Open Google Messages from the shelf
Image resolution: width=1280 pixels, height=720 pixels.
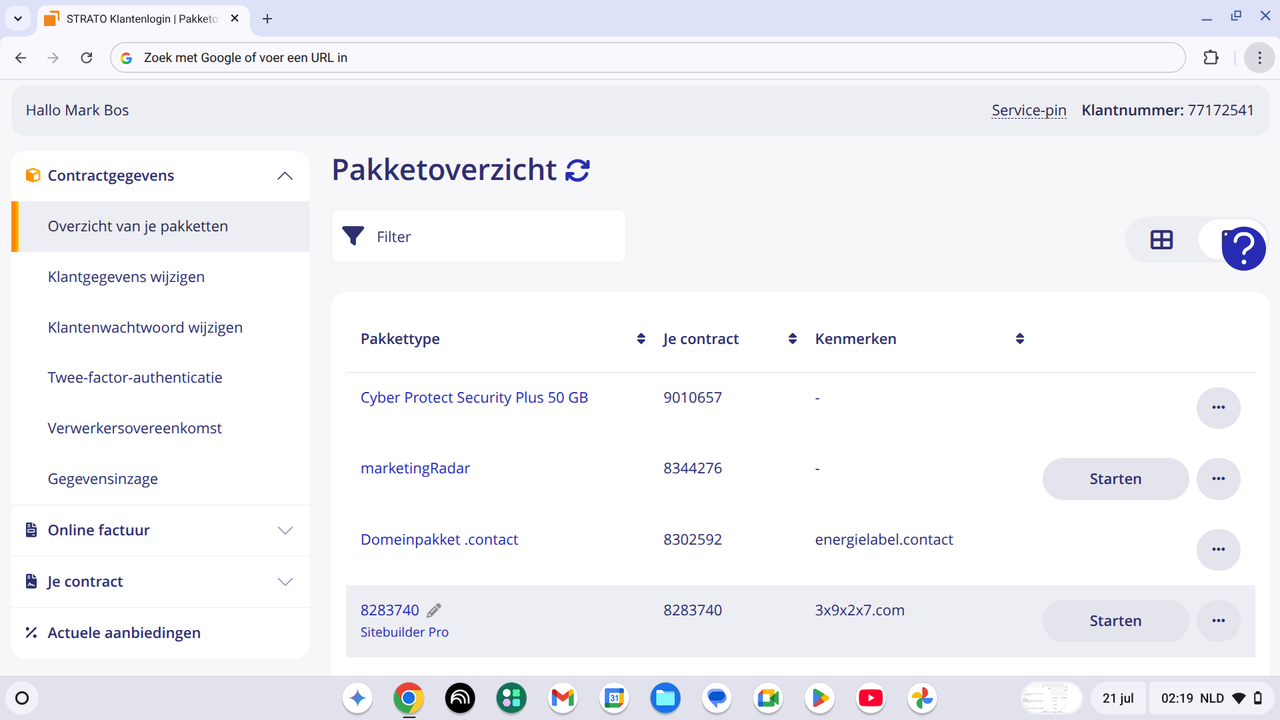coord(717,698)
